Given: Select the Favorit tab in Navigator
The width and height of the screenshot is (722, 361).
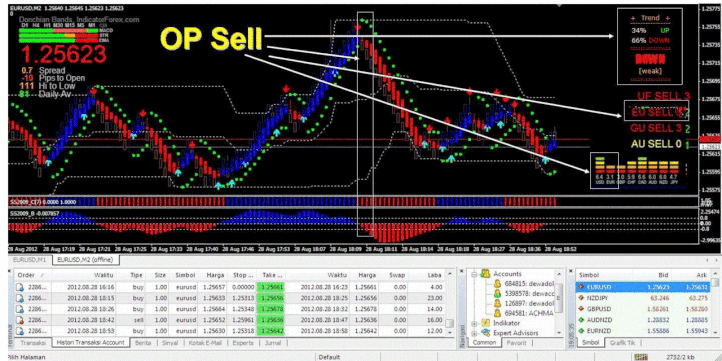Looking at the screenshot, I should [517, 343].
